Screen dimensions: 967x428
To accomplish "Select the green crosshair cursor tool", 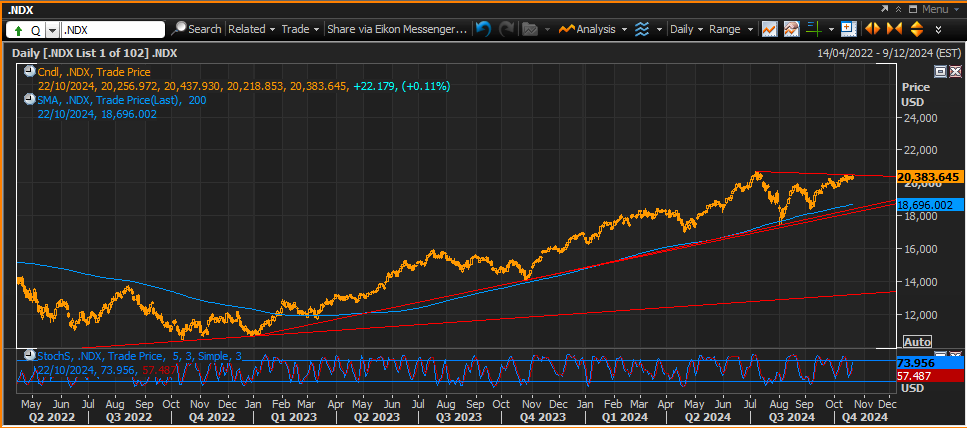I will point(815,29).
